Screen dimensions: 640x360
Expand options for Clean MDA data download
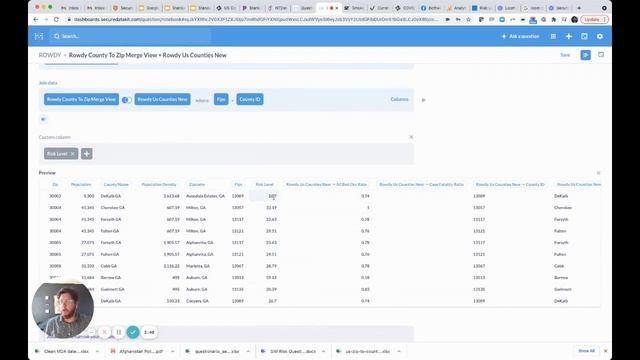coord(97,351)
